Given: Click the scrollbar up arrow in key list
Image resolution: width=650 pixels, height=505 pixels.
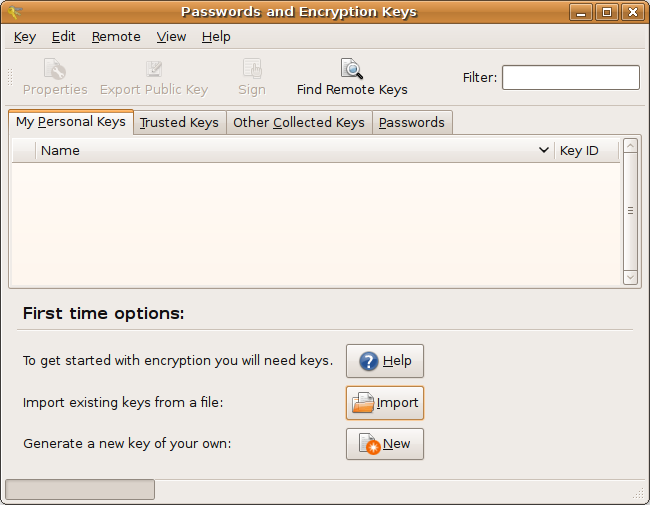Looking at the screenshot, I should tap(630, 146).
